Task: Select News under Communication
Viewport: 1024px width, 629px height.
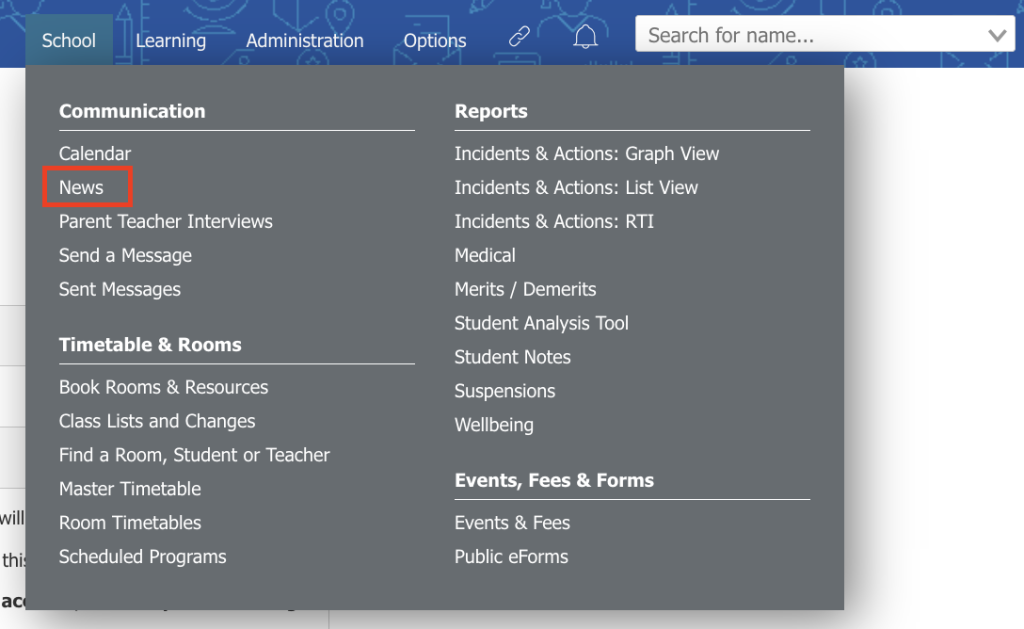Action: (x=81, y=187)
